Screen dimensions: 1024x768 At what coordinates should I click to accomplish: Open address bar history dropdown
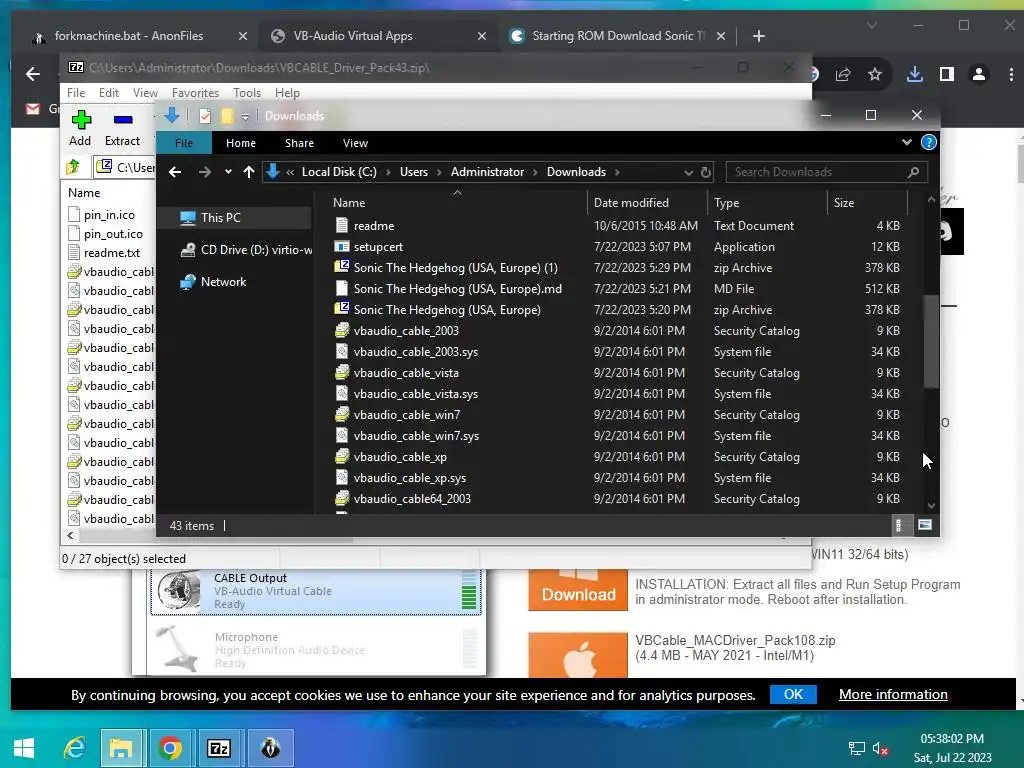tap(688, 172)
